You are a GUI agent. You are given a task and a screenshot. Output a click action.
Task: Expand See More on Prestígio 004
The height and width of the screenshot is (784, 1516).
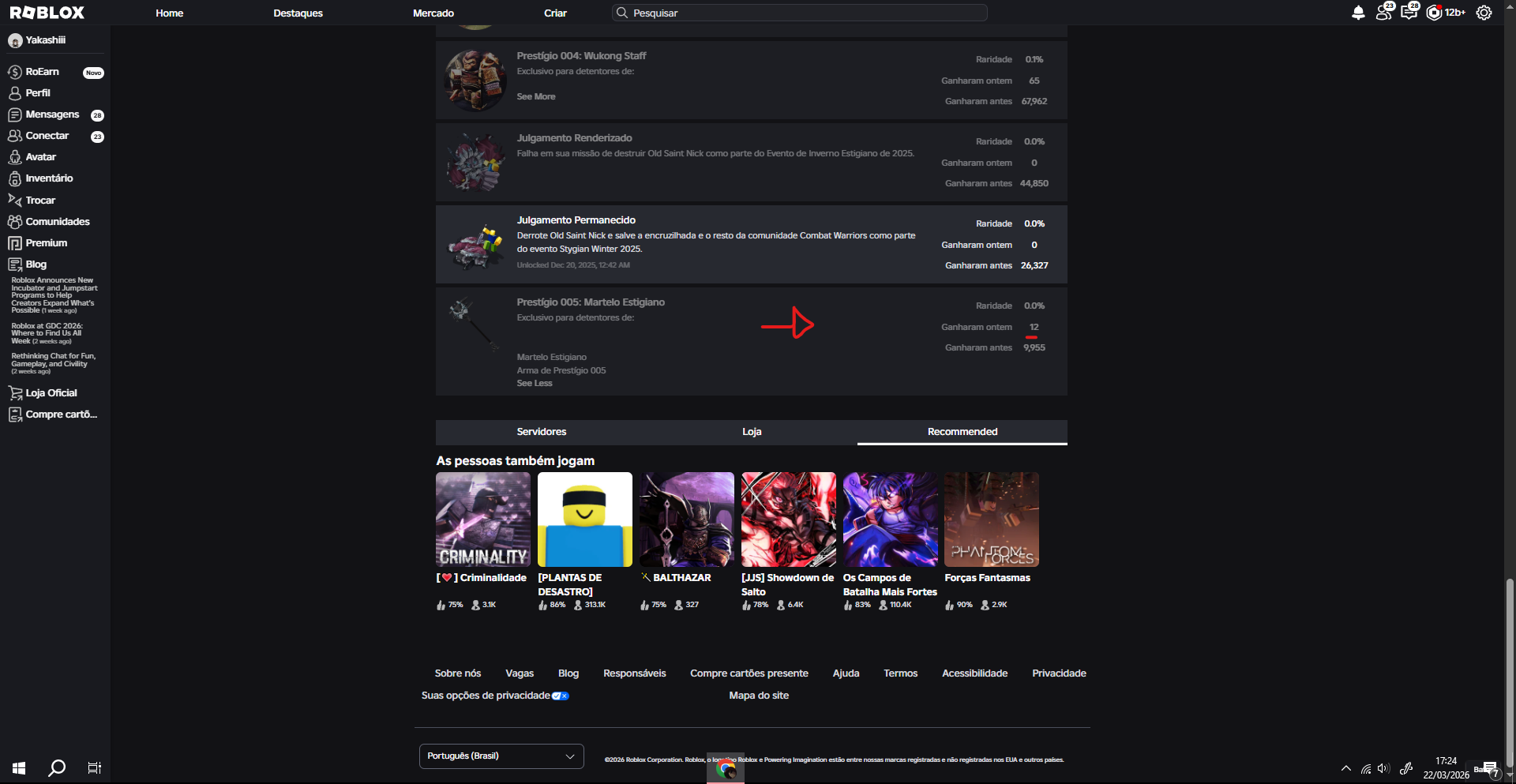[x=536, y=96]
